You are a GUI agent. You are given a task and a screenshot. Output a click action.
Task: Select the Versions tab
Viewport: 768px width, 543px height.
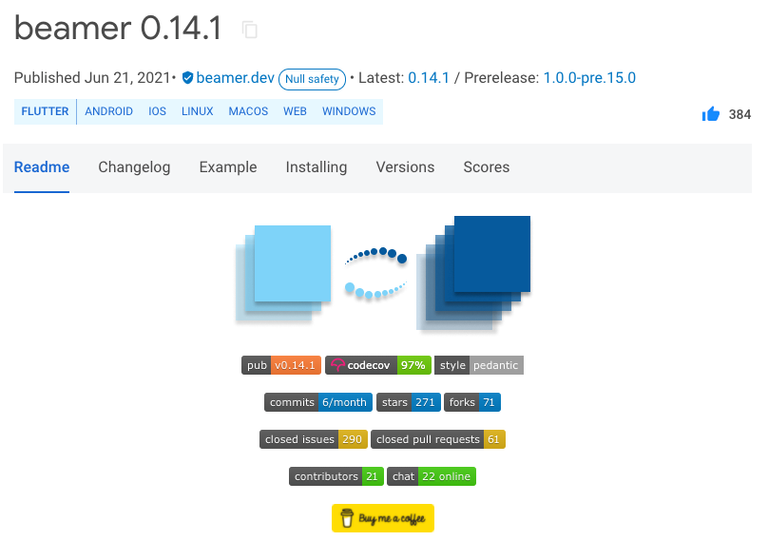coord(405,167)
